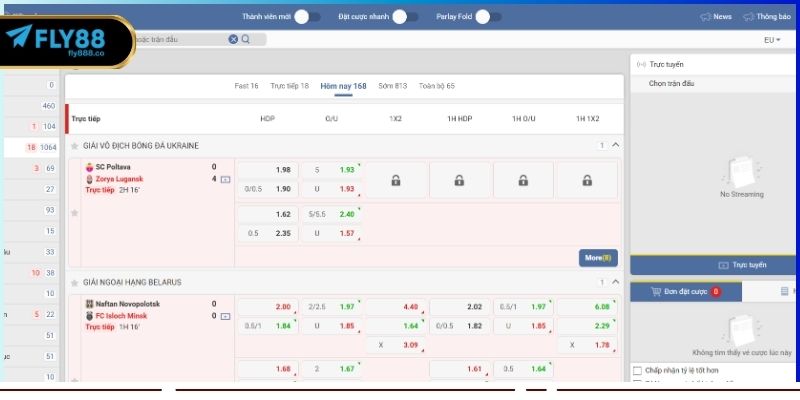Select the Trực tiếp 18 tab
The width and height of the screenshot is (800, 400).
[290, 86]
